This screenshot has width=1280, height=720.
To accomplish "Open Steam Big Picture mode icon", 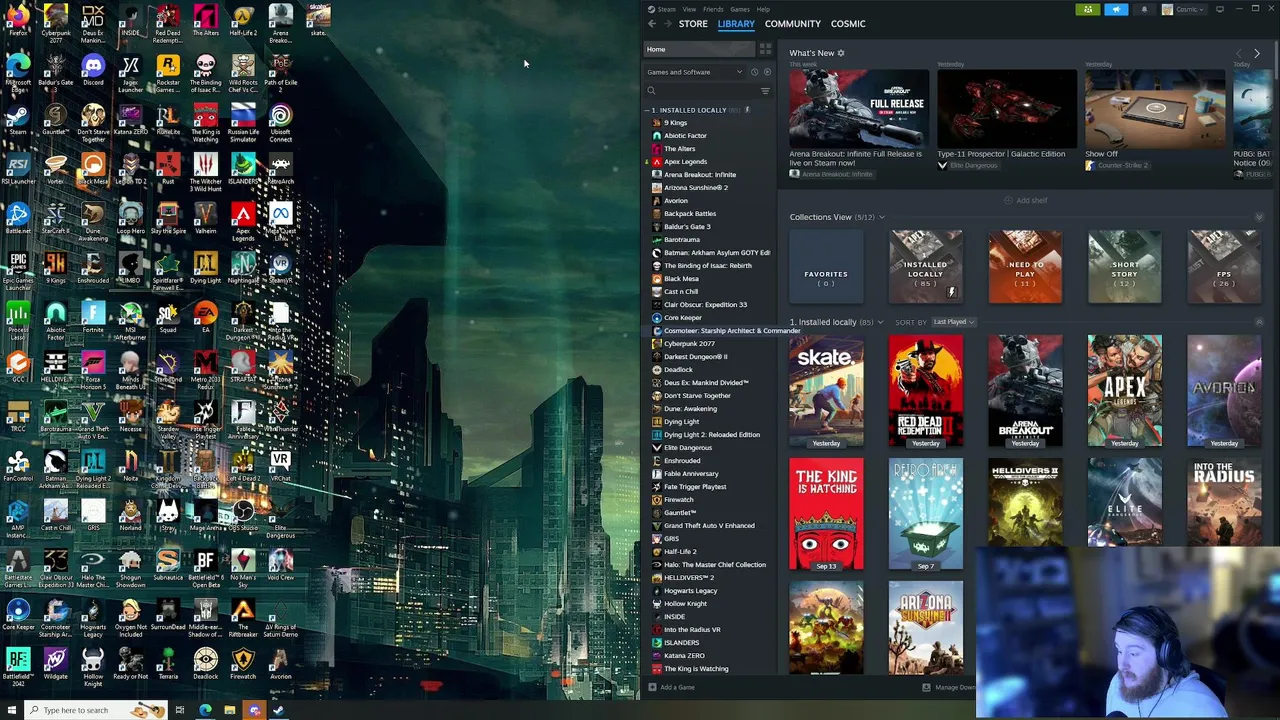I will [1220, 9].
